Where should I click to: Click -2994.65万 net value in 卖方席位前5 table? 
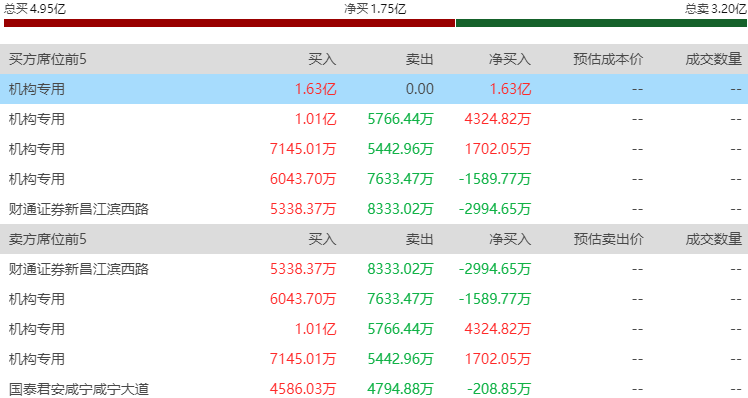click(495, 269)
